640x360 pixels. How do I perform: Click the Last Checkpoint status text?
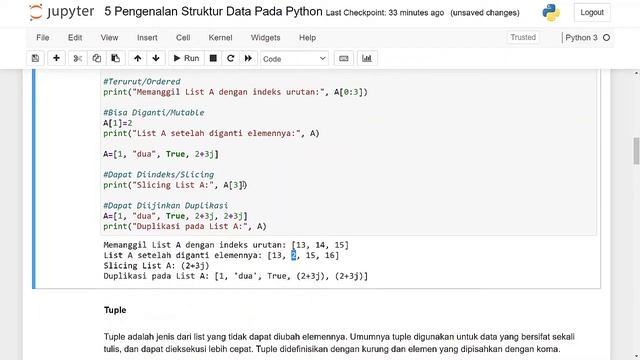click(384, 13)
